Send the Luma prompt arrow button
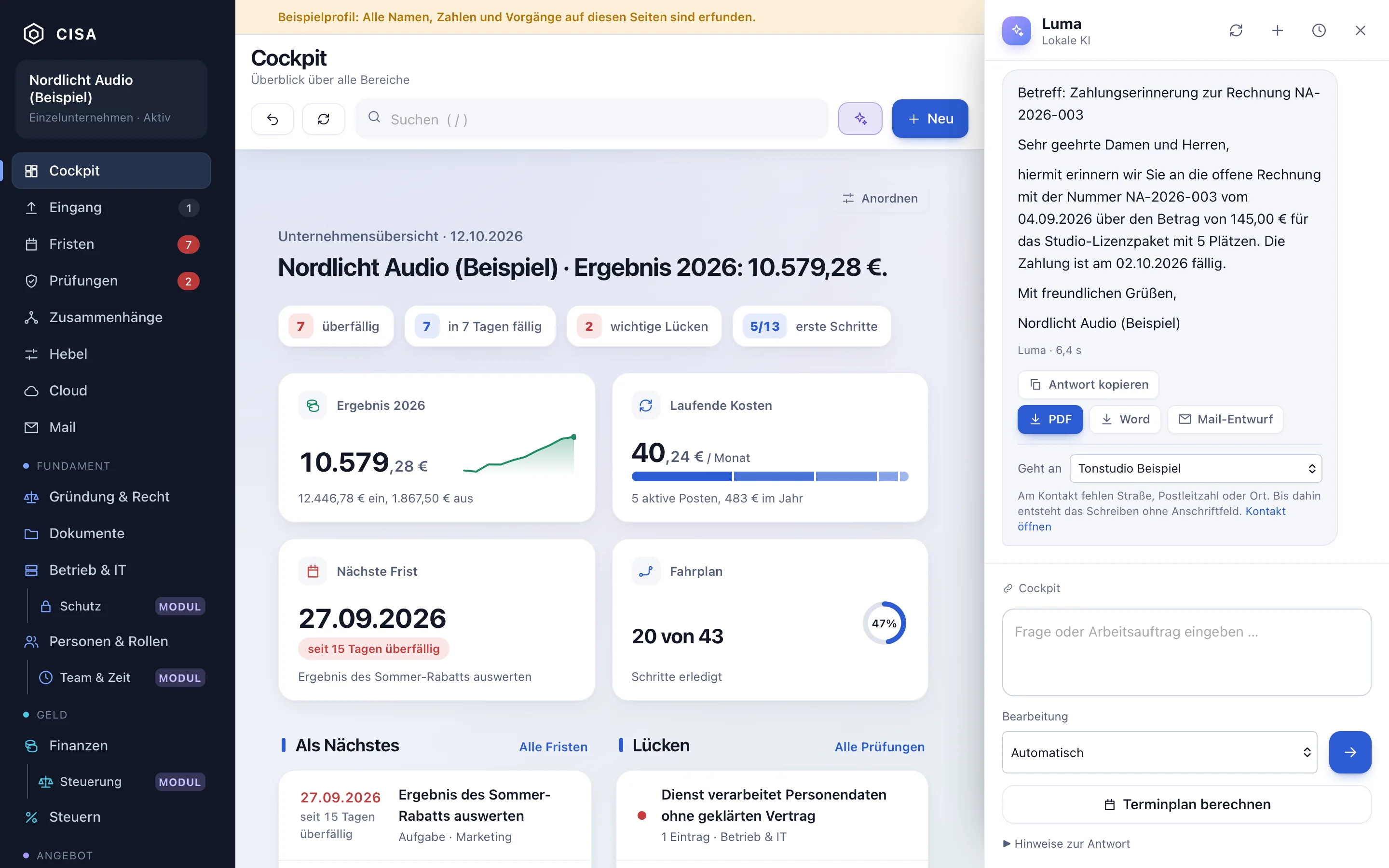 [x=1350, y=752]
